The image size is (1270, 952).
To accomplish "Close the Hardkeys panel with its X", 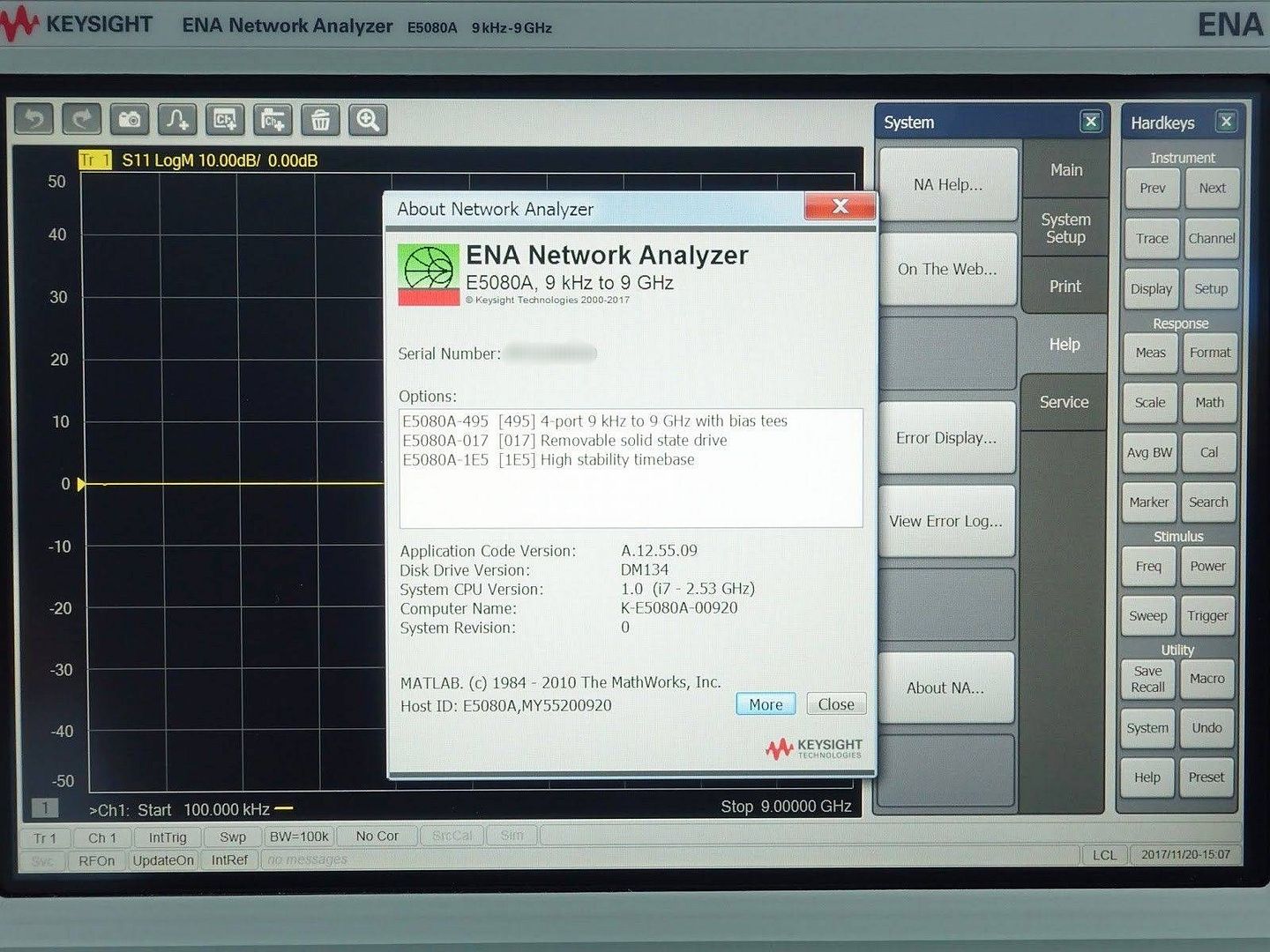I will tap(1226, 122).
